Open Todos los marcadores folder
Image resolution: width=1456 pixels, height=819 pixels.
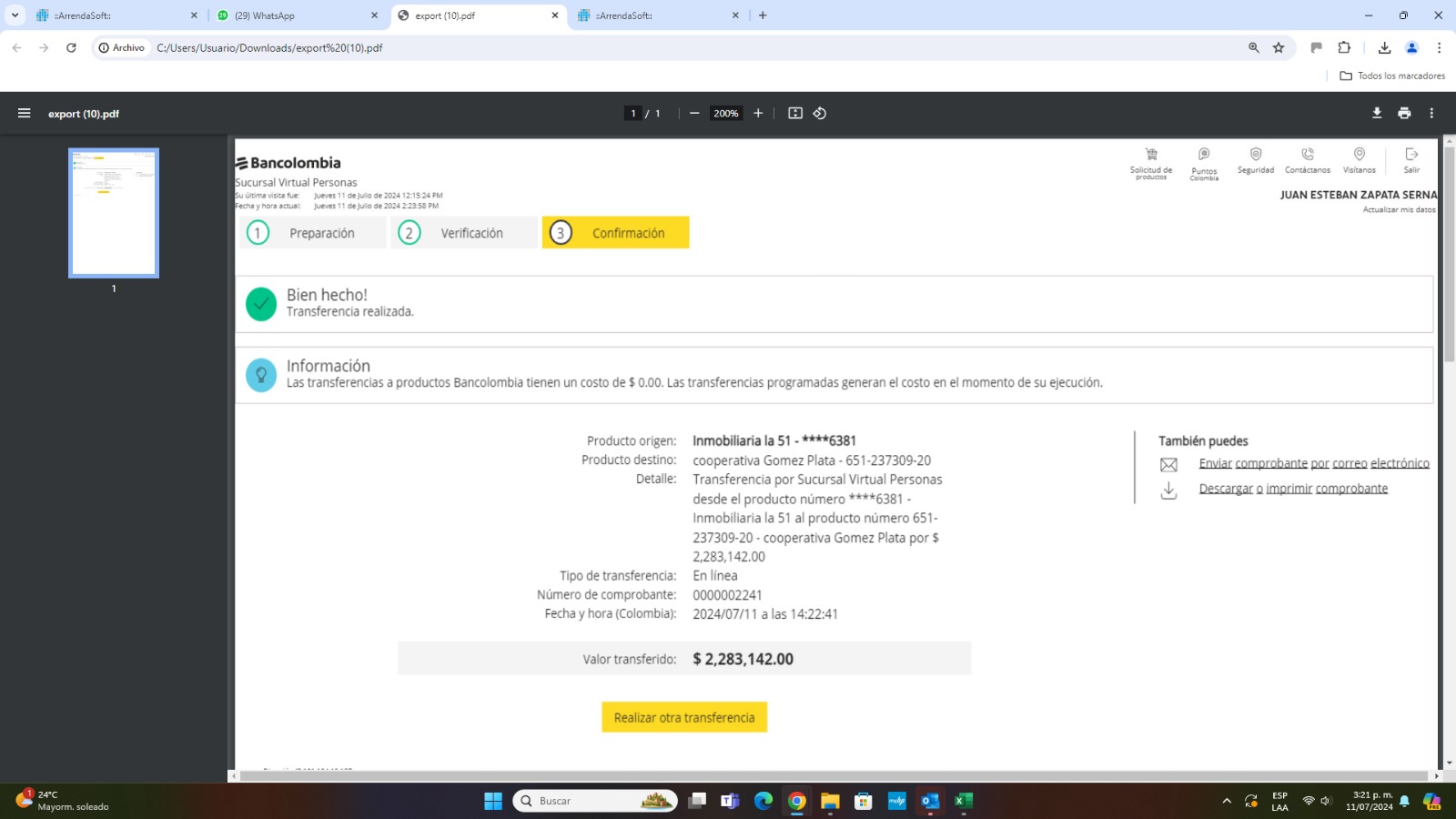(1392, 76)
